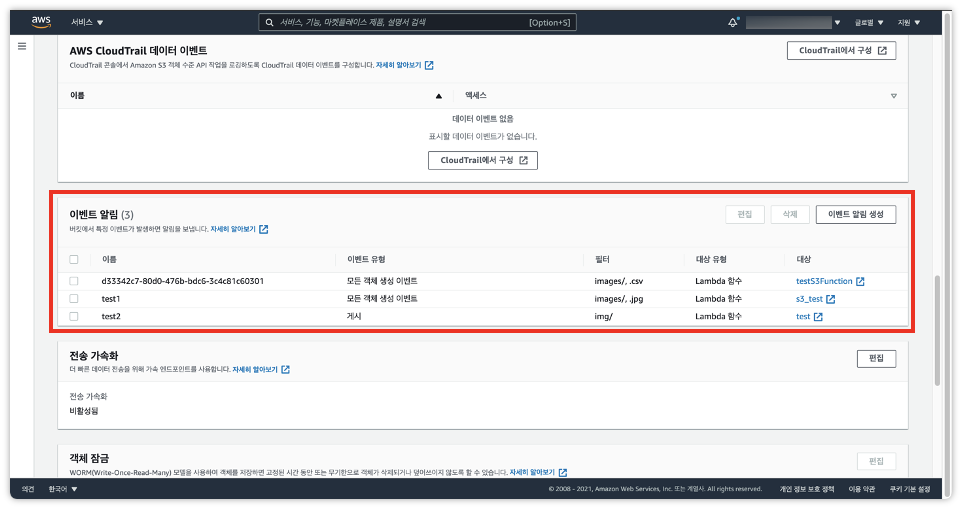
Task: Click the 이름 header in event notifications table
Action: coord(109,259)
